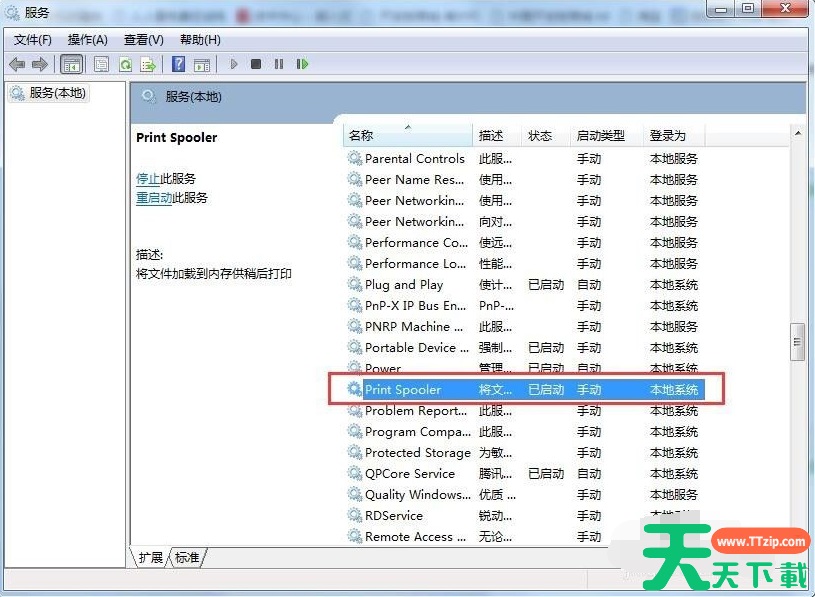
Task: Open Properties via toolbar icon
Action: [x=101, y=64]
